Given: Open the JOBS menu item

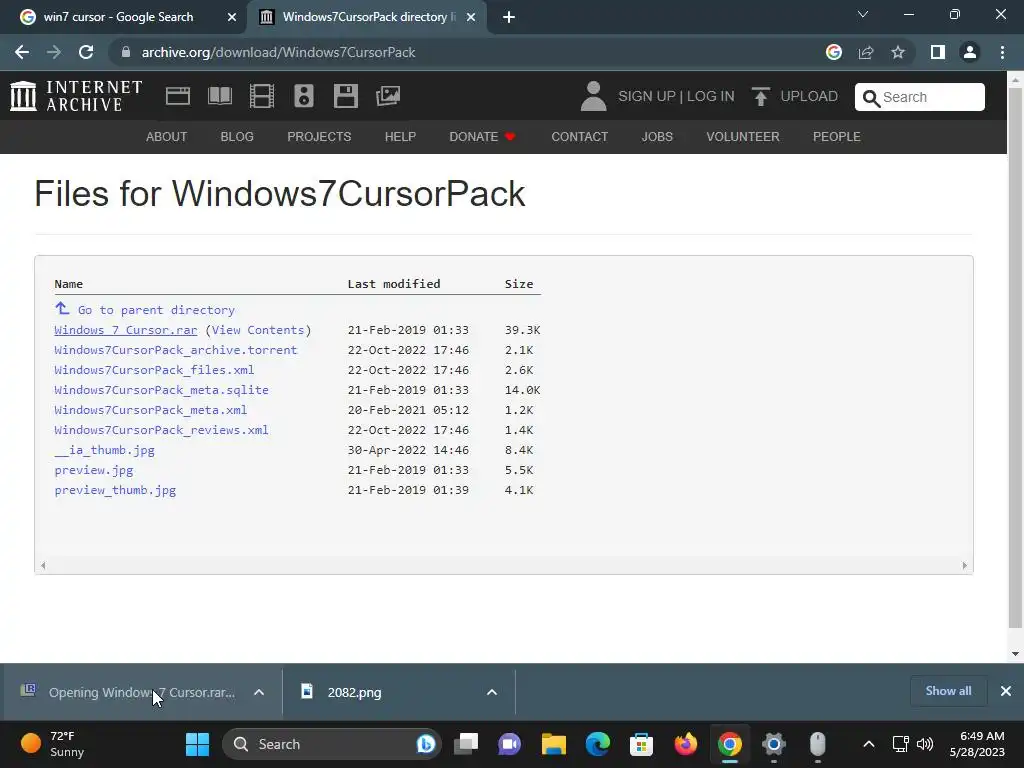Looking at the screenshot, I should [657, 136].
